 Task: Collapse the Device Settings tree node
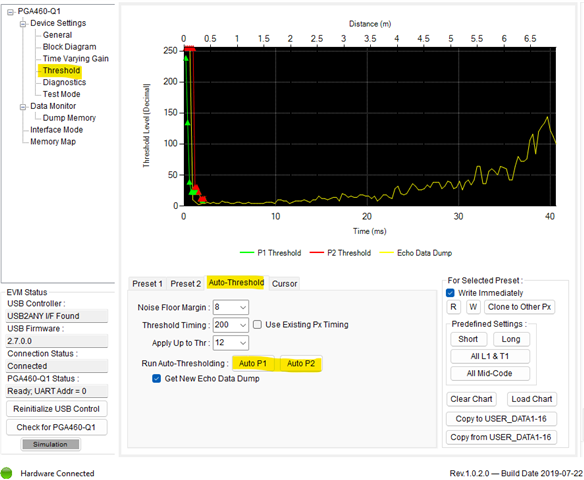(23, 24)
